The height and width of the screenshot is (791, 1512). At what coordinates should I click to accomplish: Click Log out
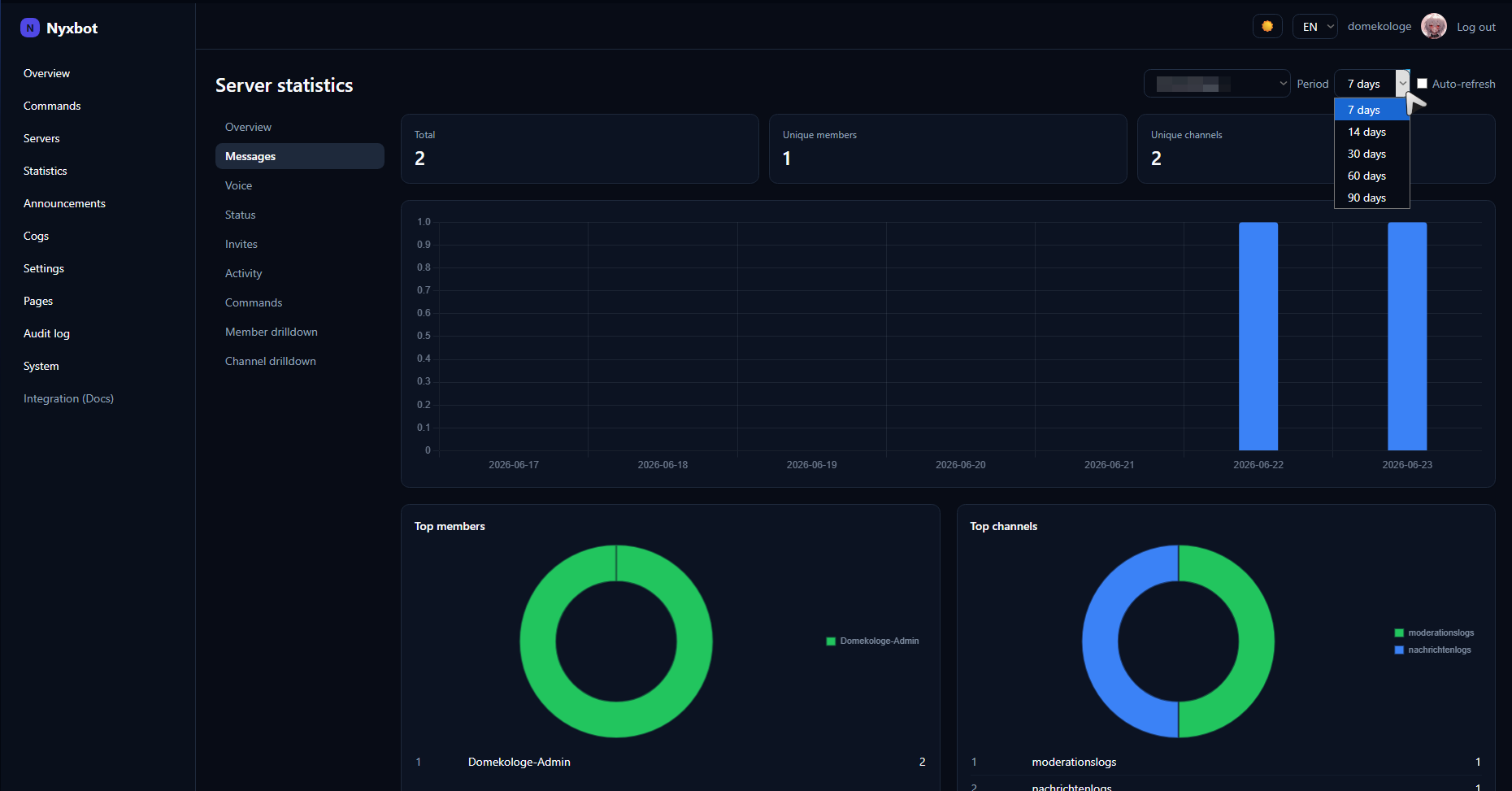(x=1475, y=27)
